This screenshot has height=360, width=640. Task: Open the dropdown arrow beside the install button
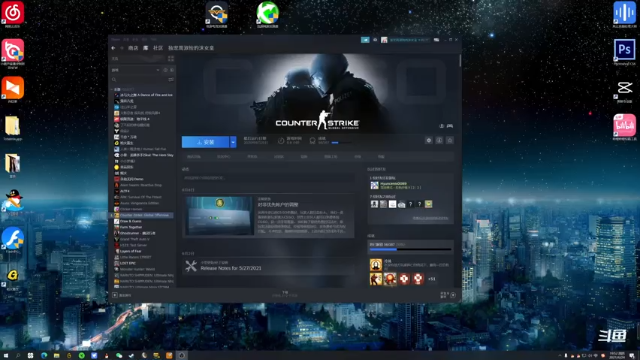tap(233, 142)
